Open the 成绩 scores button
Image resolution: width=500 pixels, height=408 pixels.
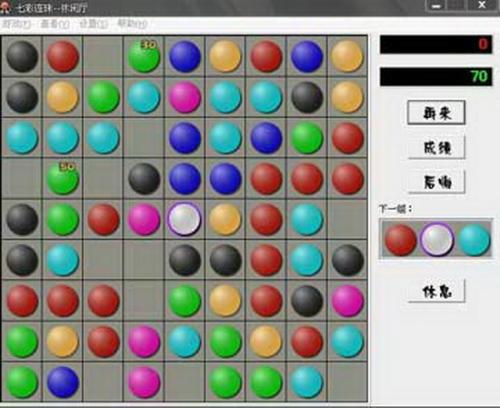click(436, 147)
